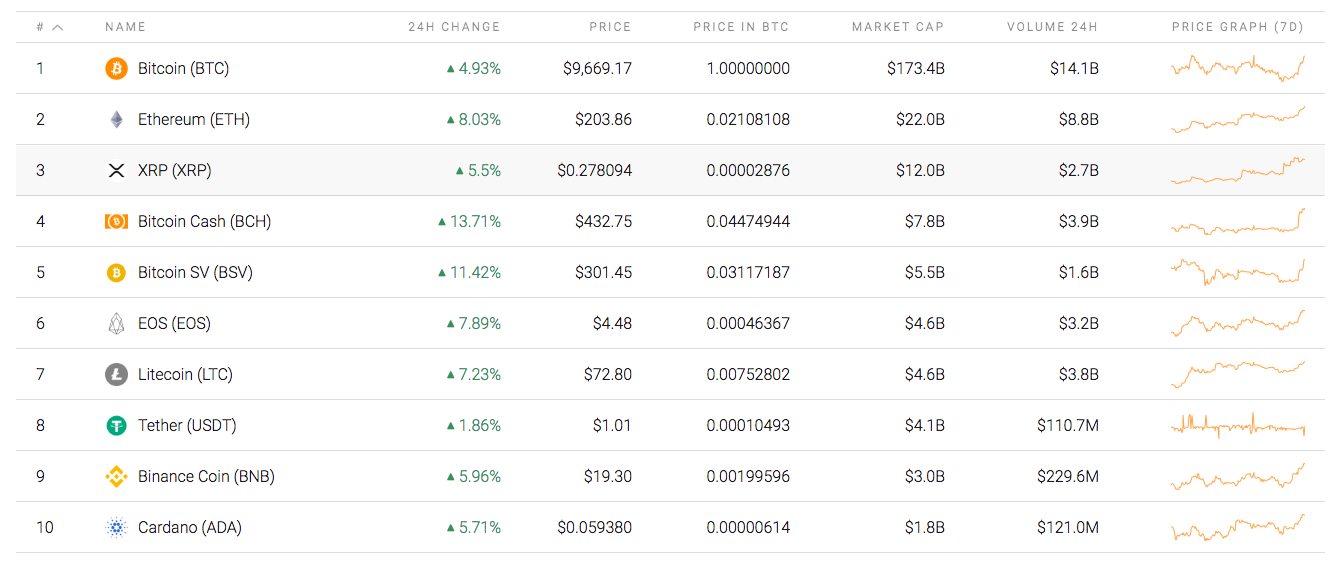Open Bitcoin SV's 7-day price graph
The height and width of the screenshot is (564, 1339).
tap(1238, 272)
